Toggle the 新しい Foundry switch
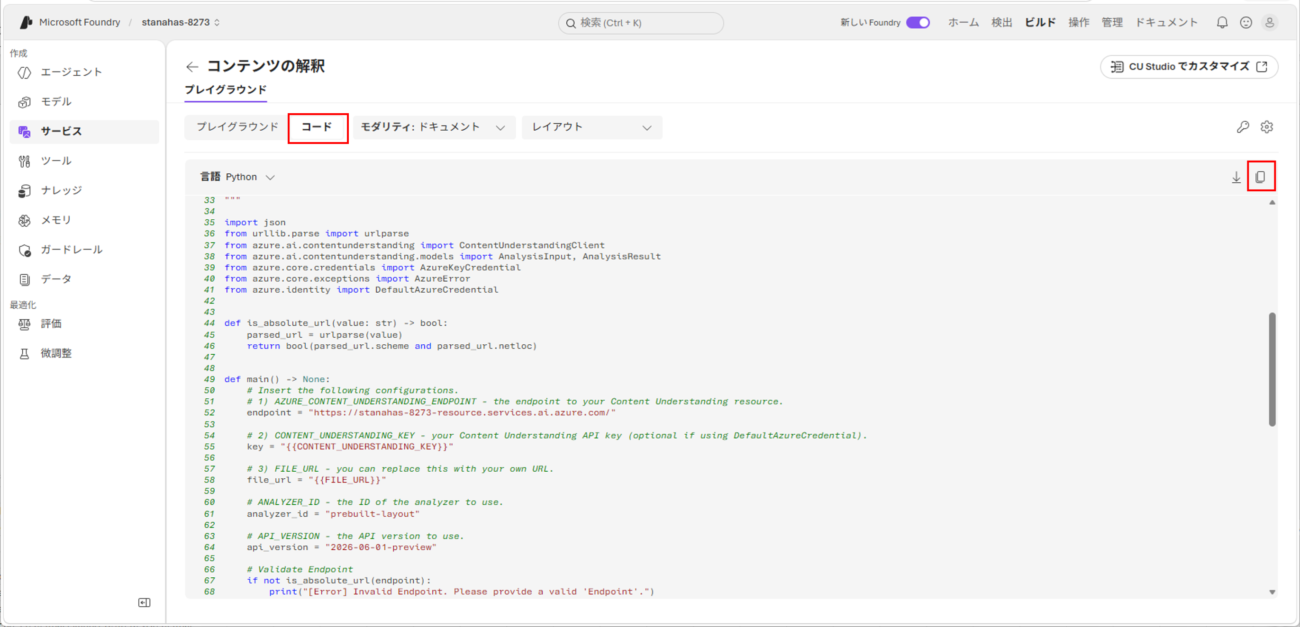Screen dimensions: 1300x627 918,22
